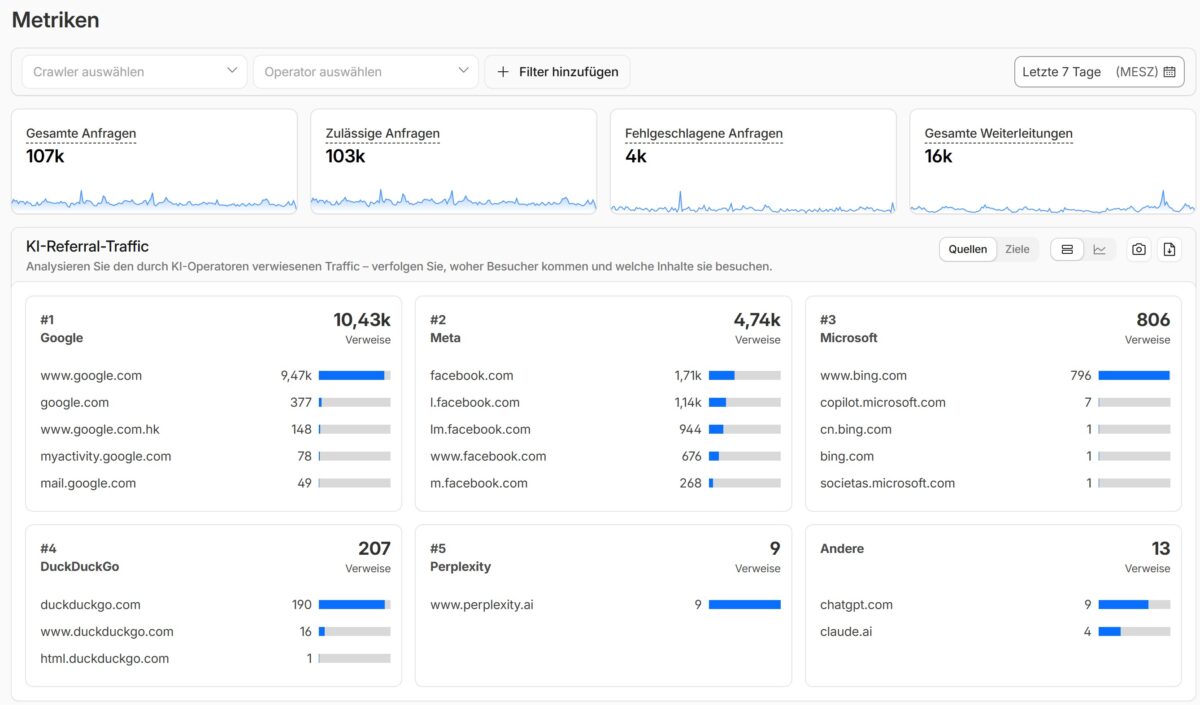
Task: Click the KI-Referral-Traffic section title
Action: (x=88, y=246)
